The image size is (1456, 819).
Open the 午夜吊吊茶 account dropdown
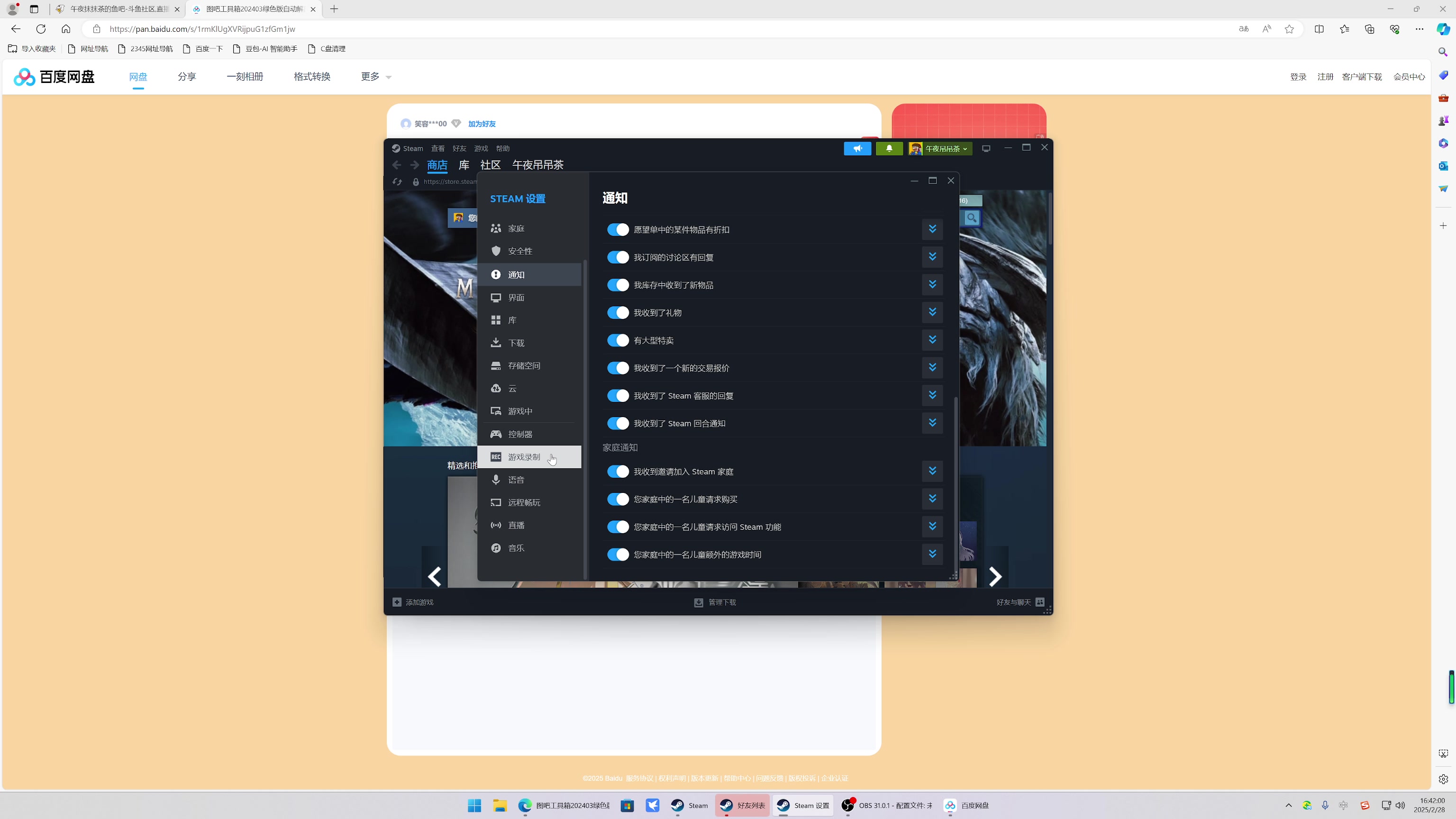coord(940,148)
